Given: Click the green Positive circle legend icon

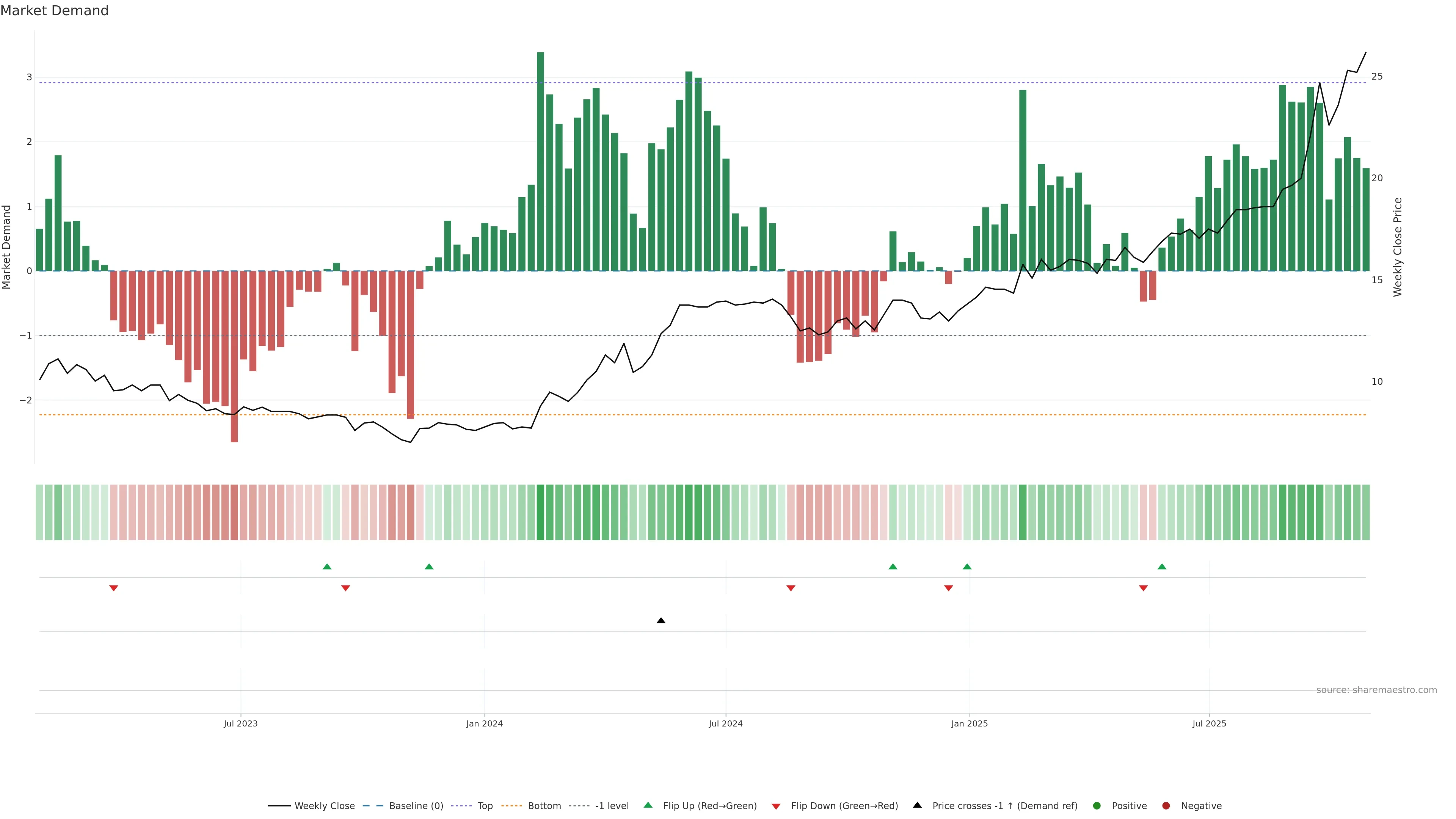Looking at the screenshot, I should [x=1097, y=805].
